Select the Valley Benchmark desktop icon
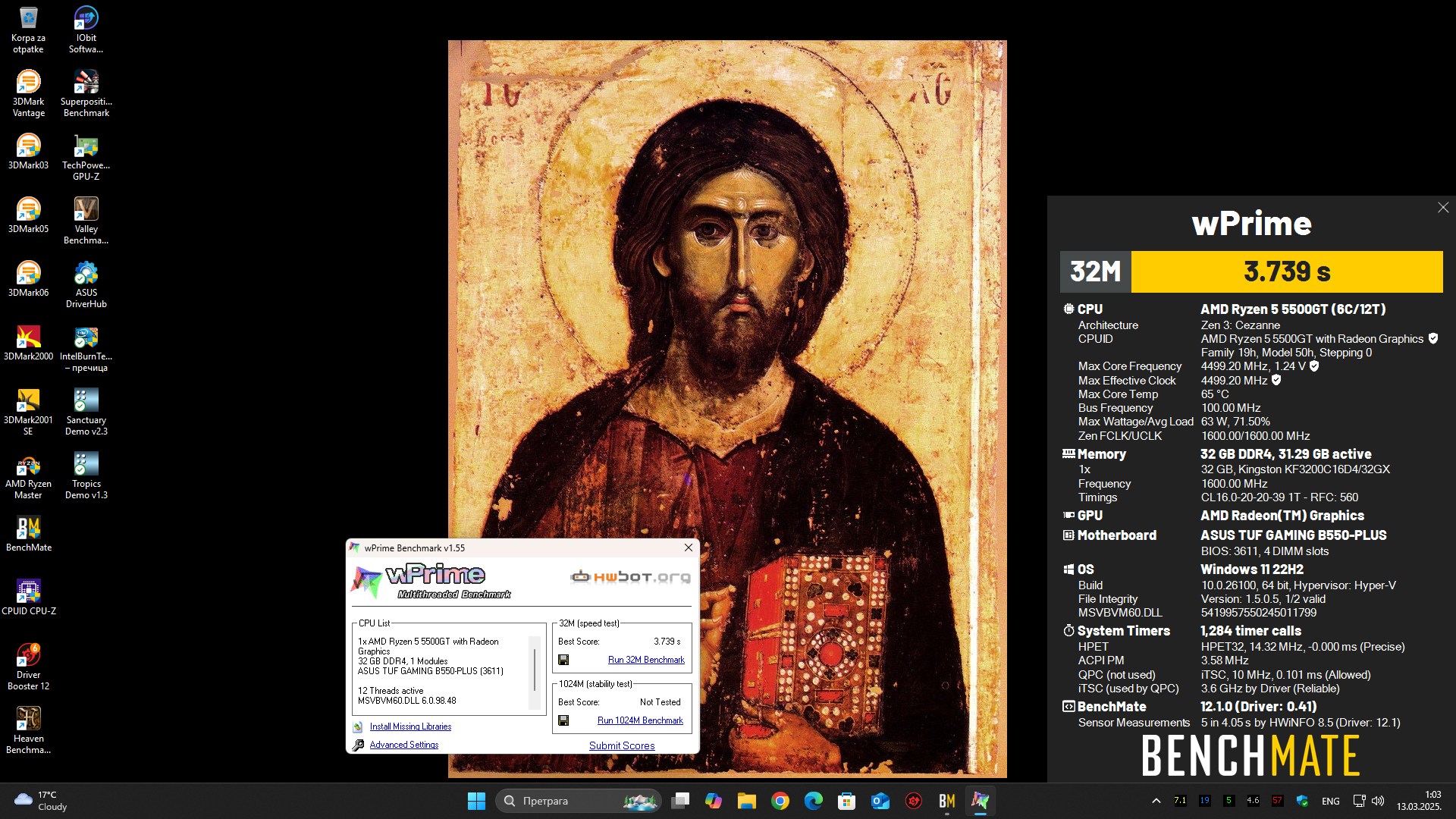Viewport: 1456px width, 819px height. click(86, 221)
